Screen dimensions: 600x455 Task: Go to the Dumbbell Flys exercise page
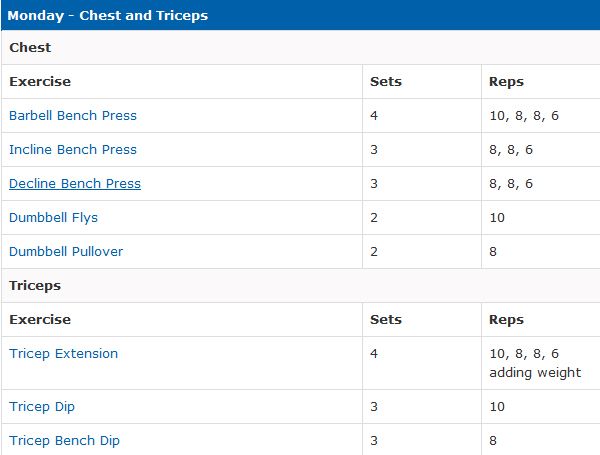pyautogui.click(x=53, y=217)
